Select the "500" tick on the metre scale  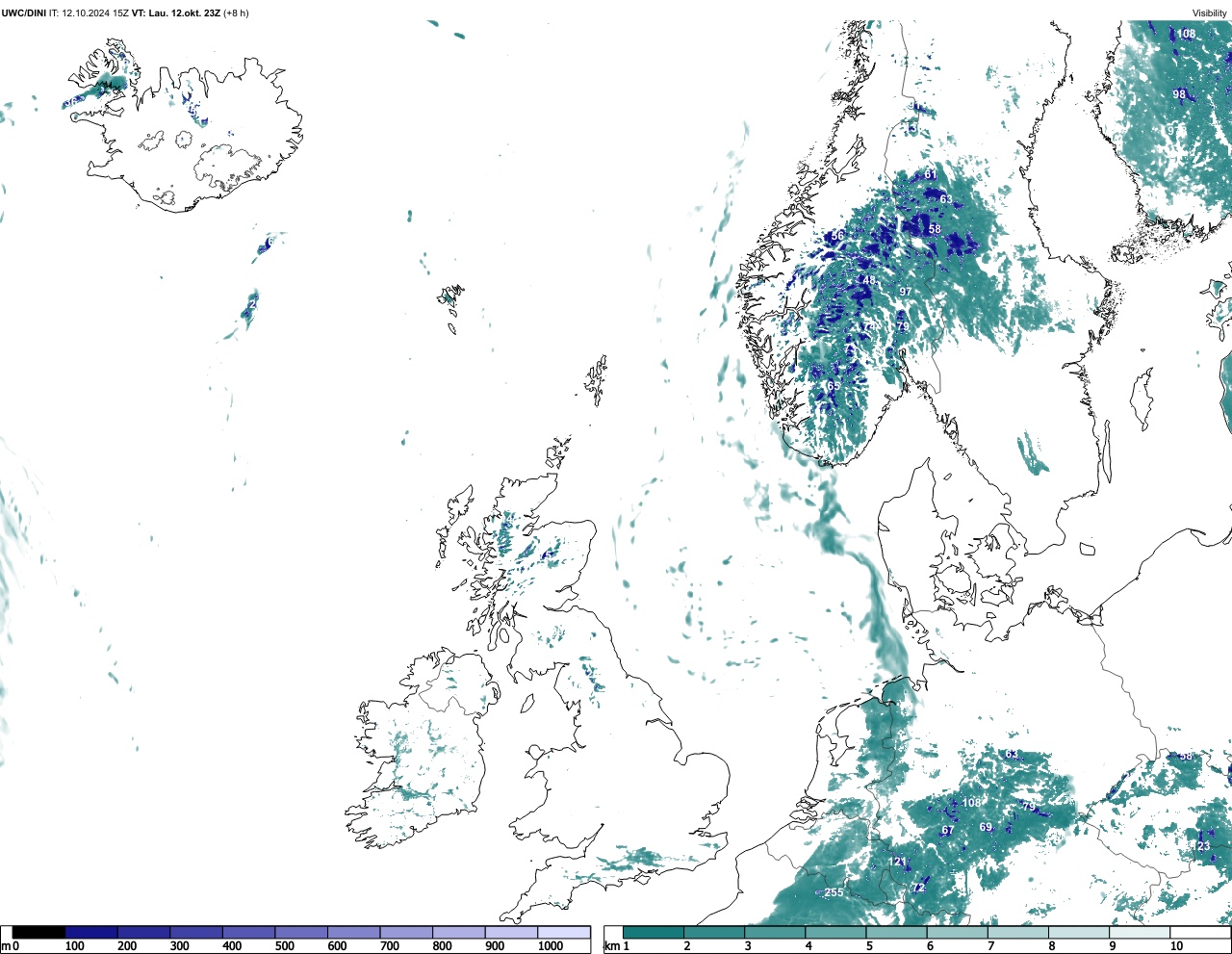click(x=285, y=946)
